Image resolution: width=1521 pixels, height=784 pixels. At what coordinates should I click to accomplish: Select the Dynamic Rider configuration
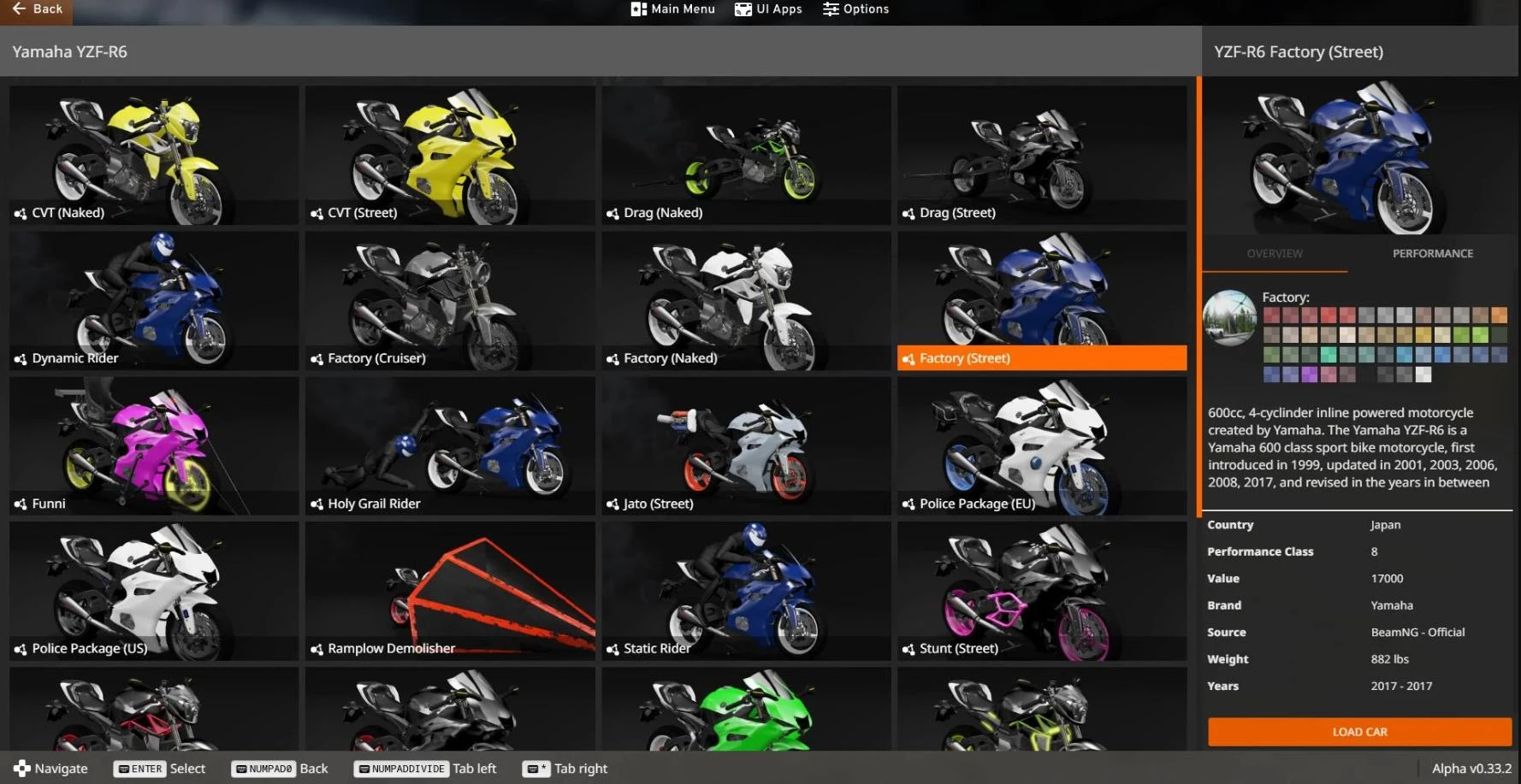click(153, 299)
